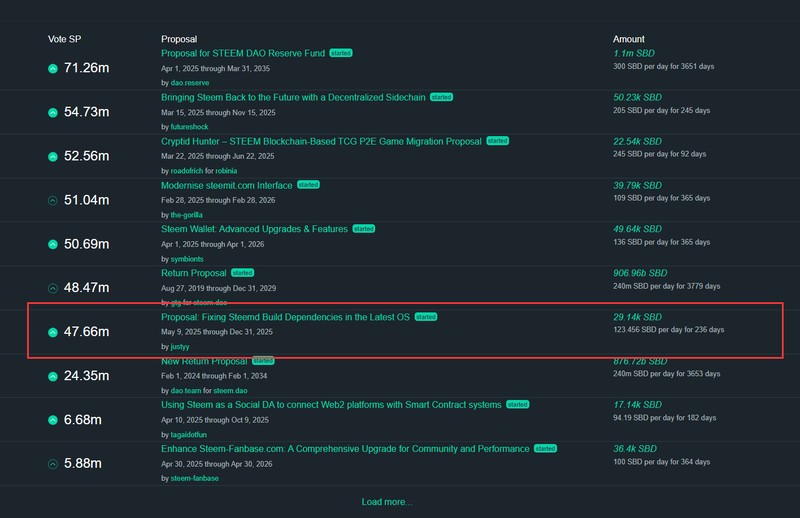Image resolution: width=800 pixels, height=518 pixels.
Task: Select the 5.88m vote SP value
Action: [83, 463]
